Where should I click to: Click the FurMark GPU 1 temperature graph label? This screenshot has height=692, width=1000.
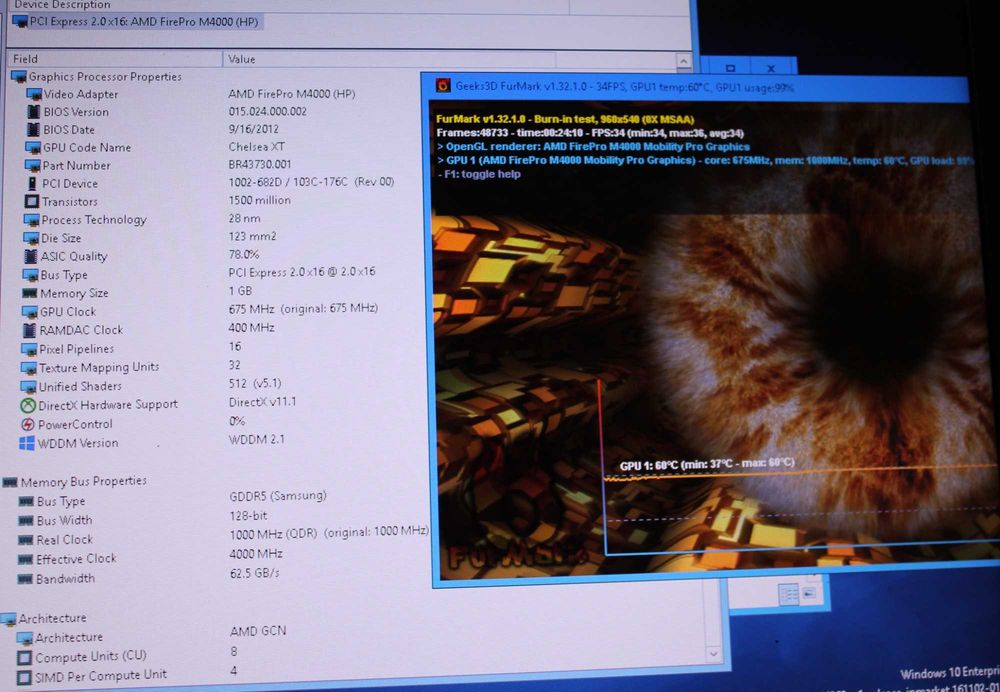coord(707,464)
